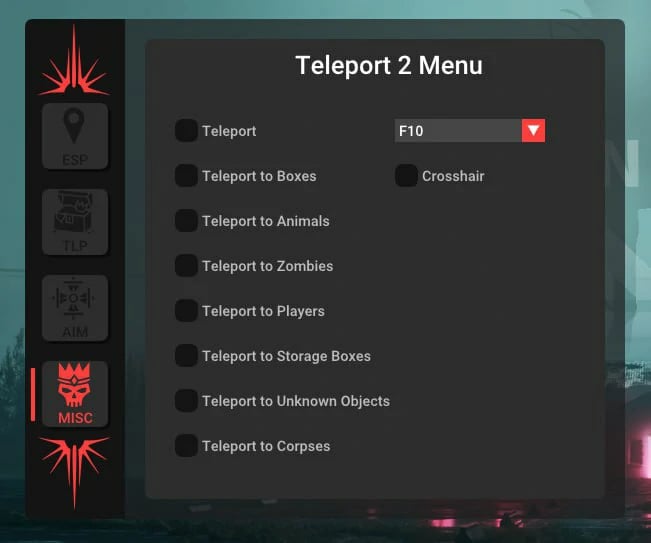Enable the Teleport checkbox

pos(186,131)
